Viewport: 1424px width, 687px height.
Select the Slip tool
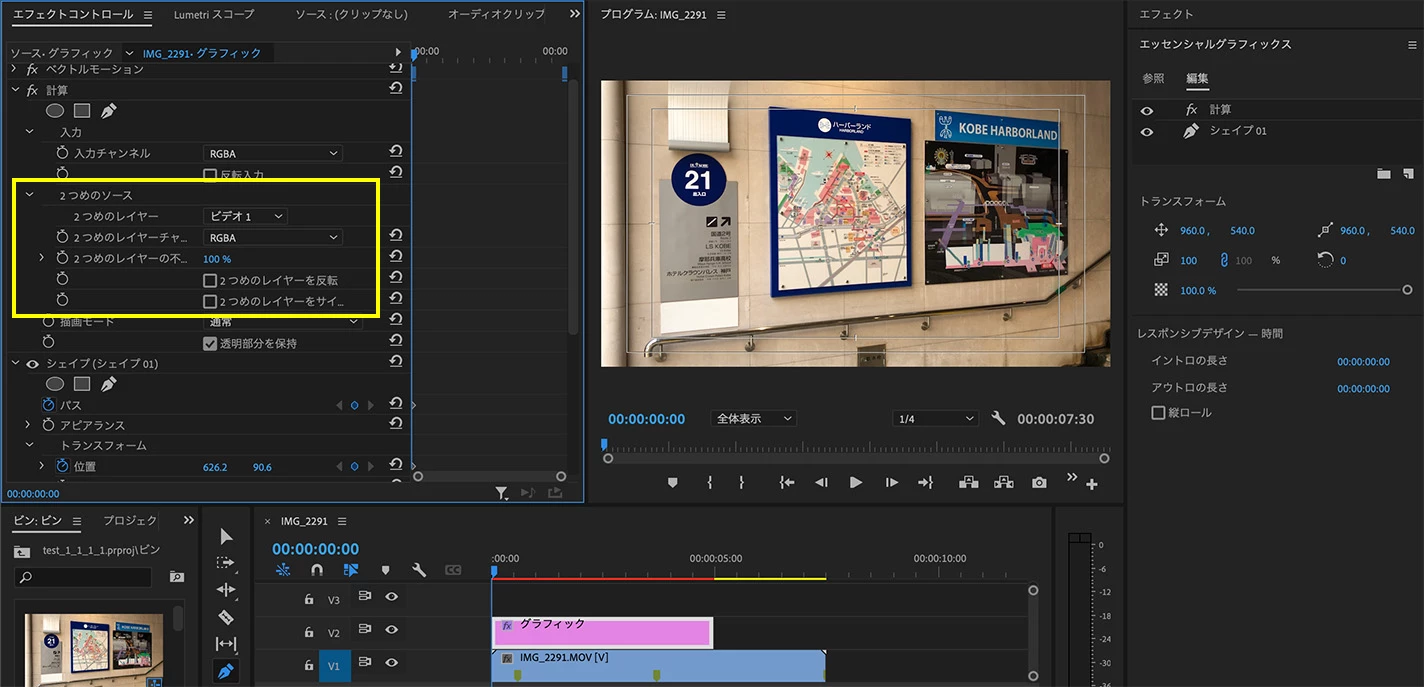click(x=226, y=644)
